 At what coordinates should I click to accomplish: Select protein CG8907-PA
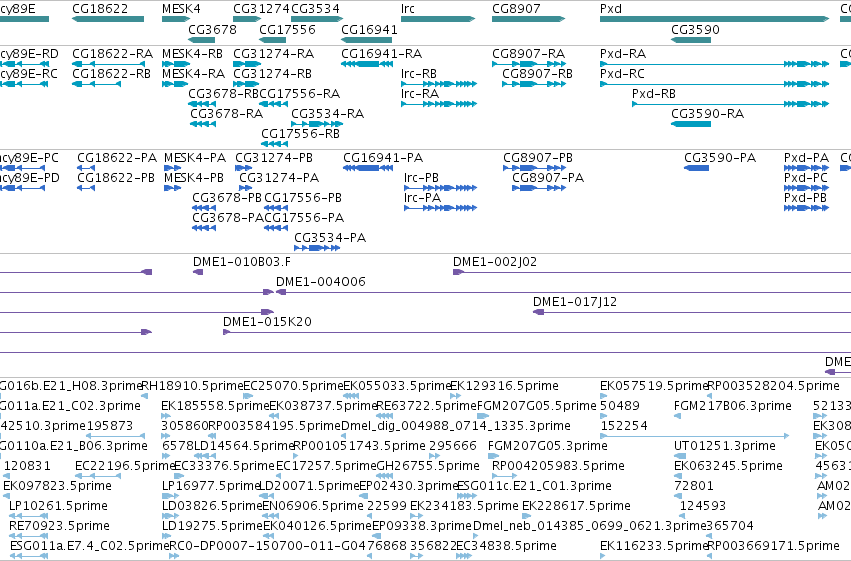click(x=548, y=177)
